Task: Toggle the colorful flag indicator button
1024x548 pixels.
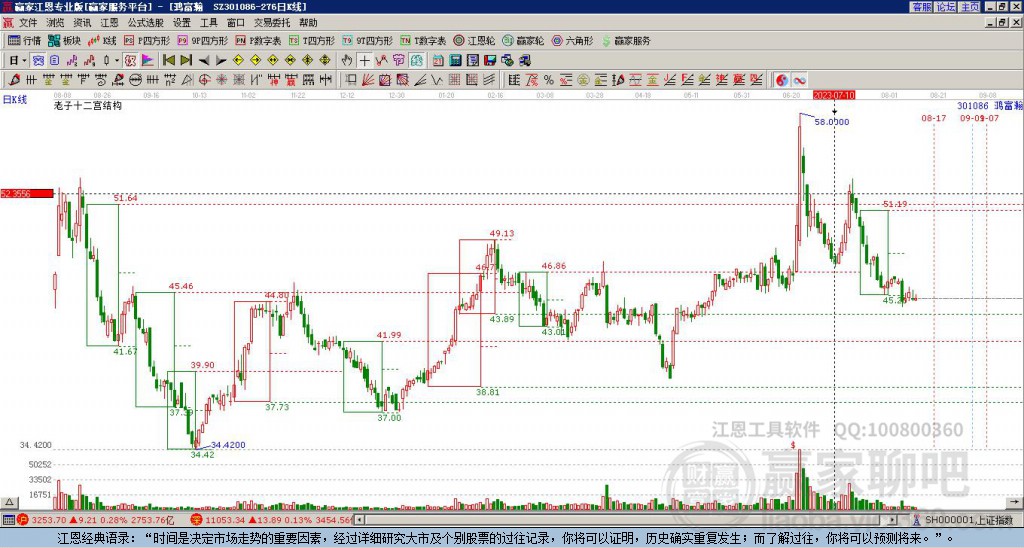Action: click(x=148, y=61)
